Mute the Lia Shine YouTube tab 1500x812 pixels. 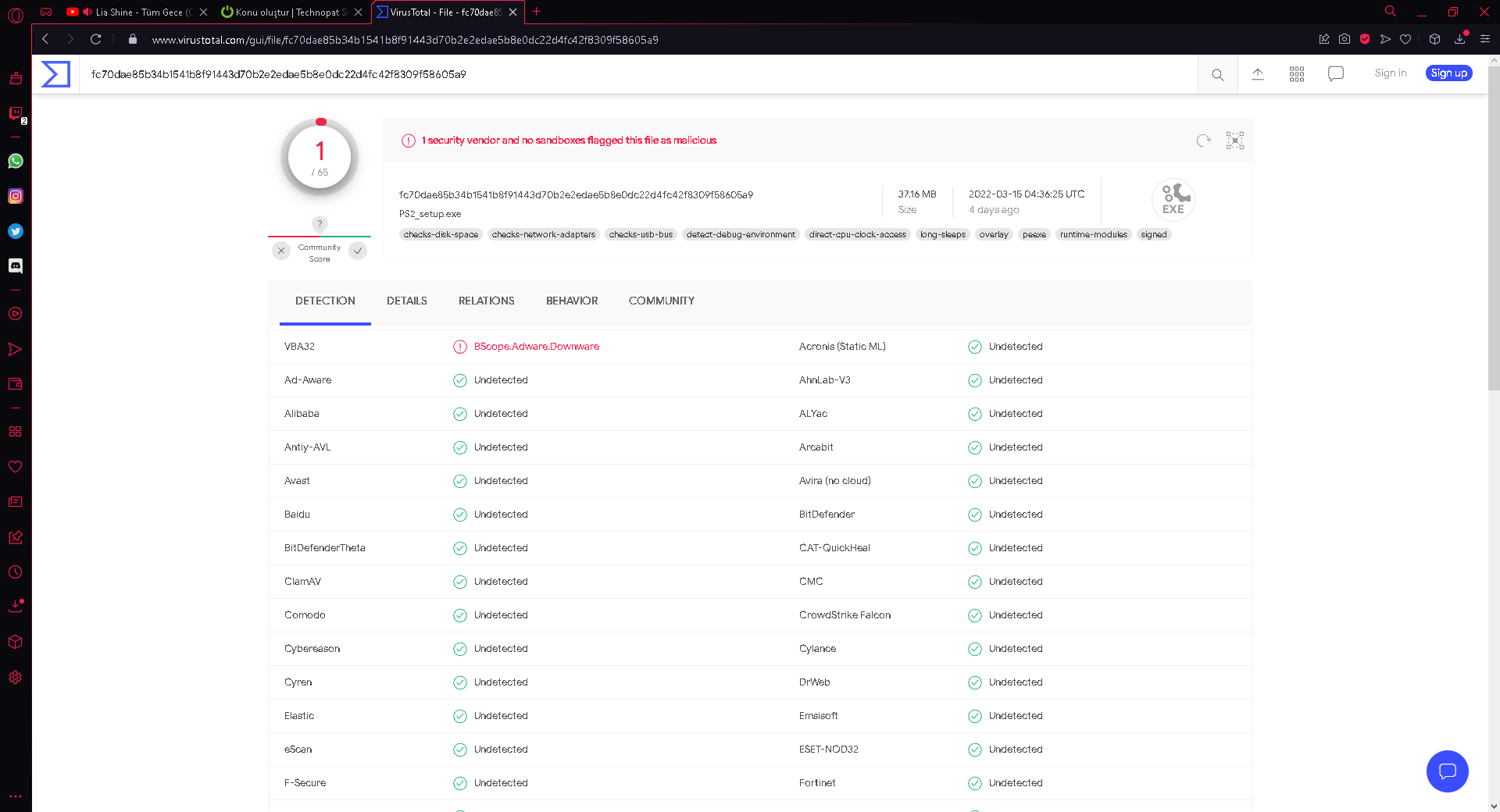click(x=87, y=12)
